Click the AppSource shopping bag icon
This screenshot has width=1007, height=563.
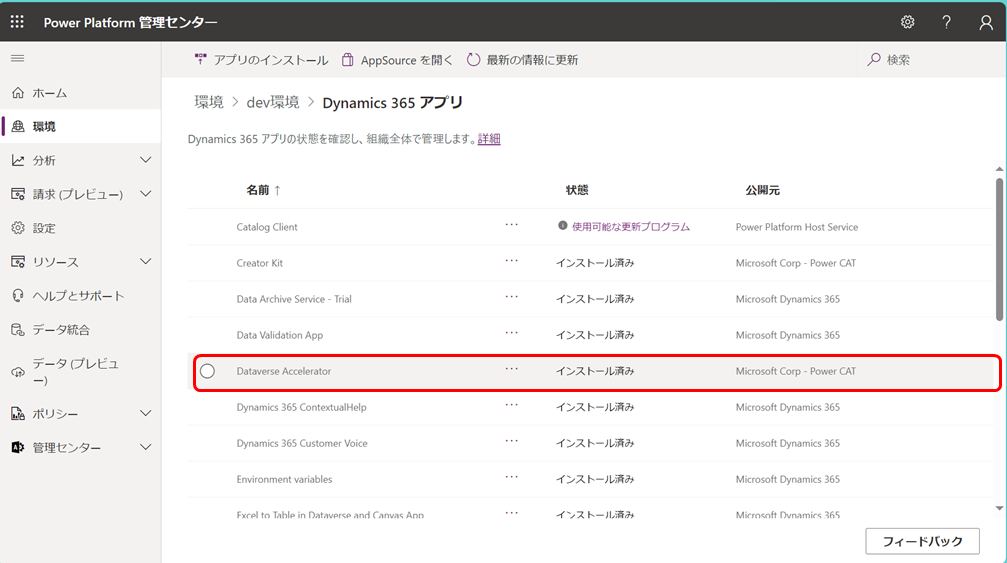347,60
